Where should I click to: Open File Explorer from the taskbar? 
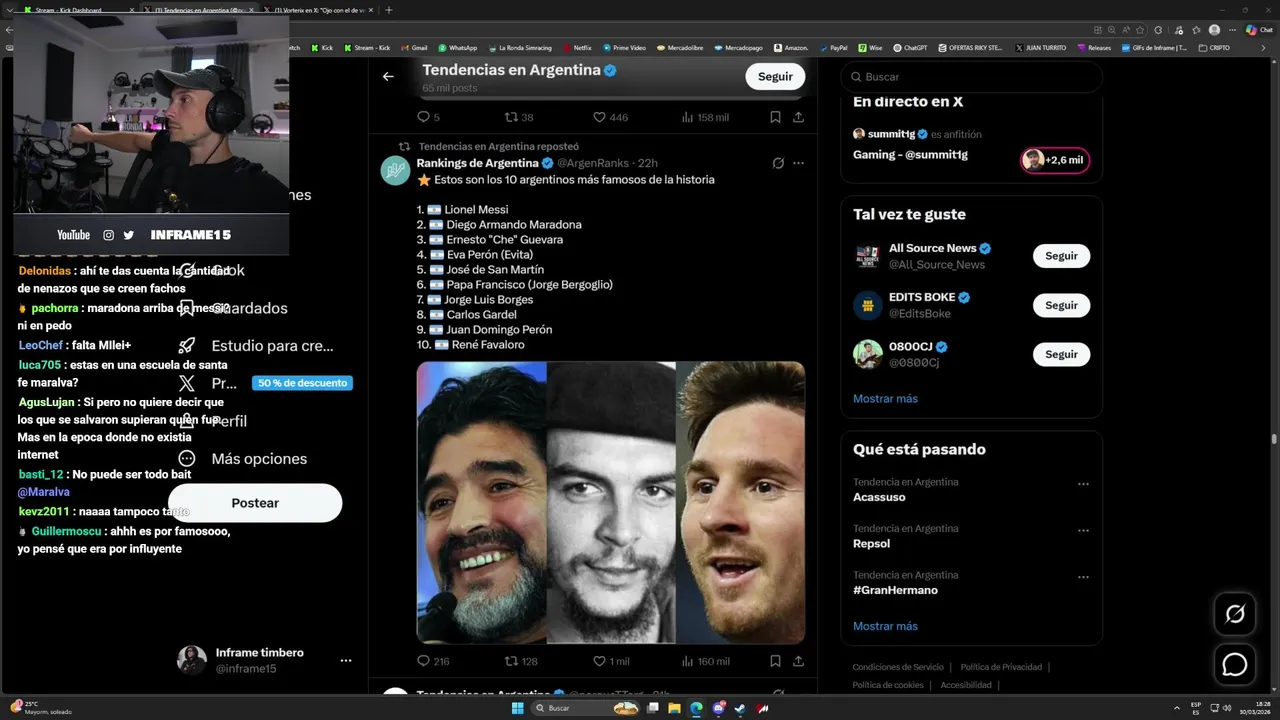[x=674, y=708]
